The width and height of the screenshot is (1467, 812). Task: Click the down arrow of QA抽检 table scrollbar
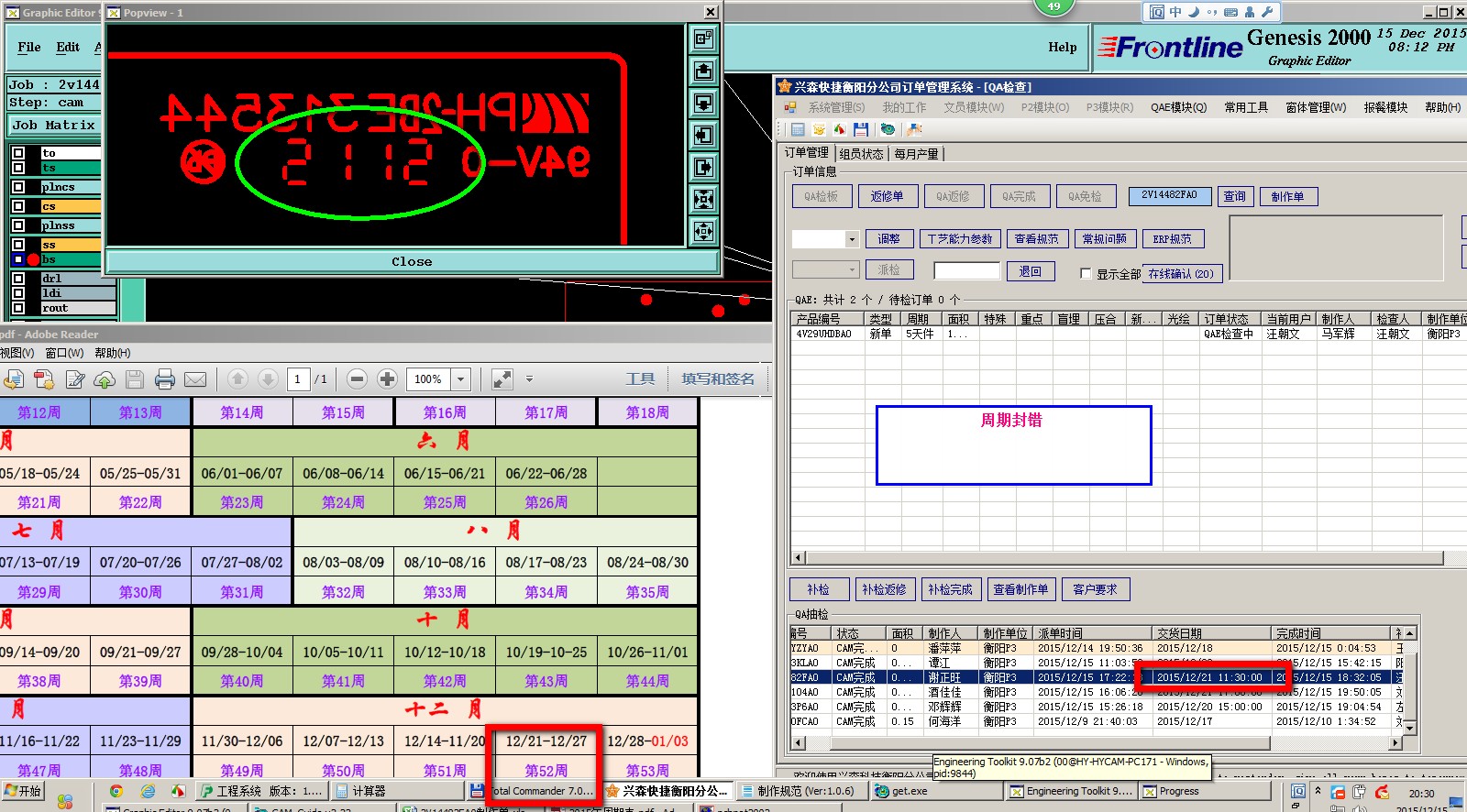[x=1410, y=728]
